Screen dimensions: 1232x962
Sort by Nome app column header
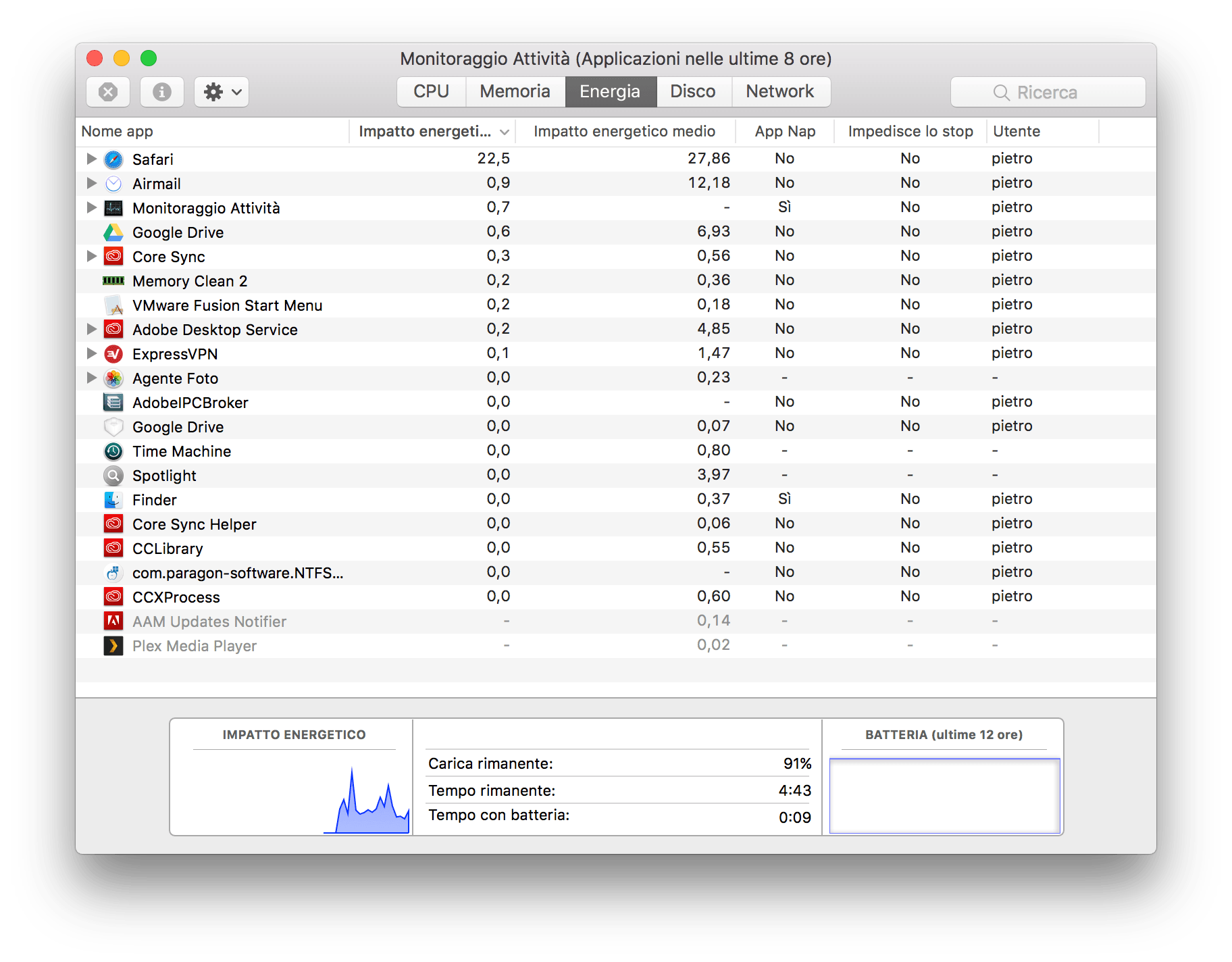(x=212, y=132)
